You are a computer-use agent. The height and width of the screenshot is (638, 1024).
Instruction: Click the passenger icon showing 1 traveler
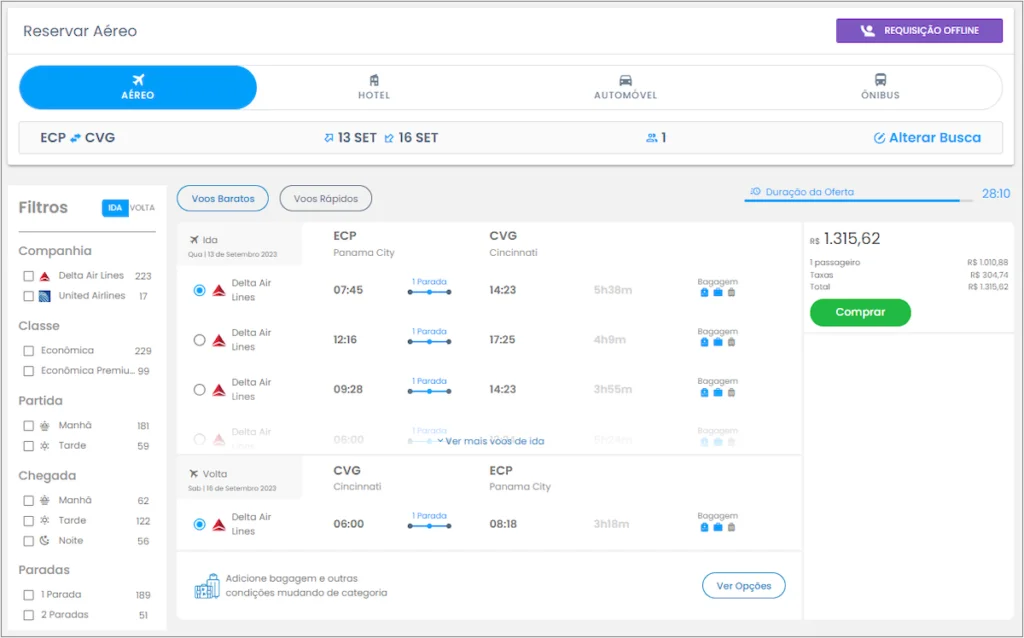point(650,136)
